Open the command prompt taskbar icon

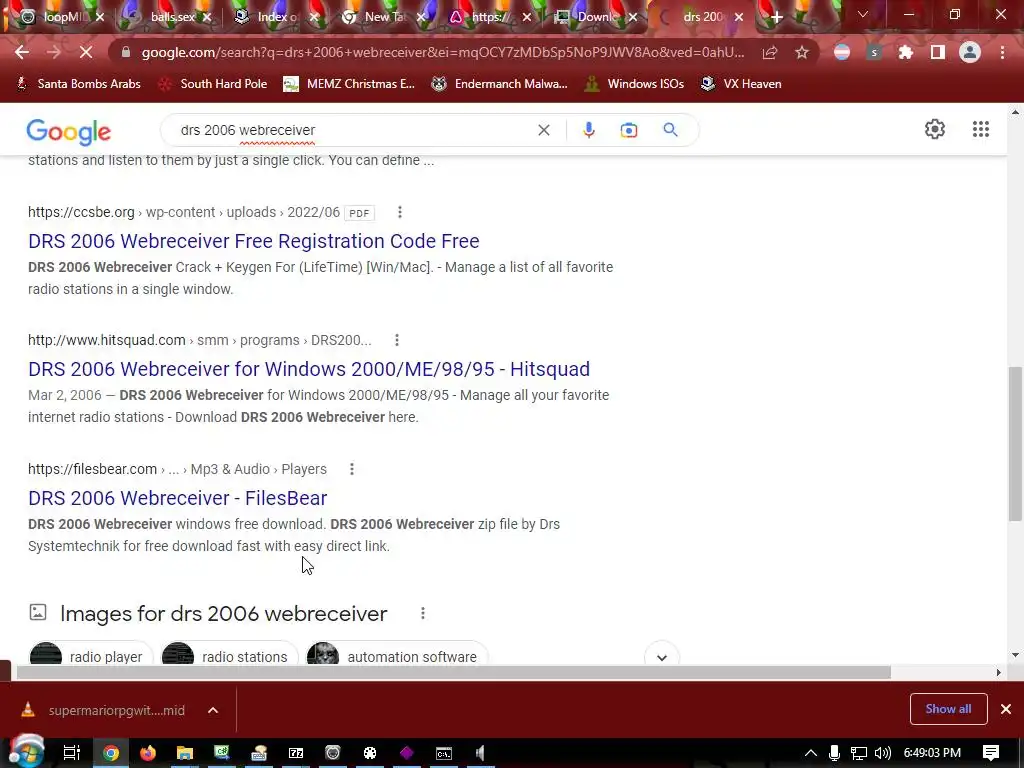point(443,753)
